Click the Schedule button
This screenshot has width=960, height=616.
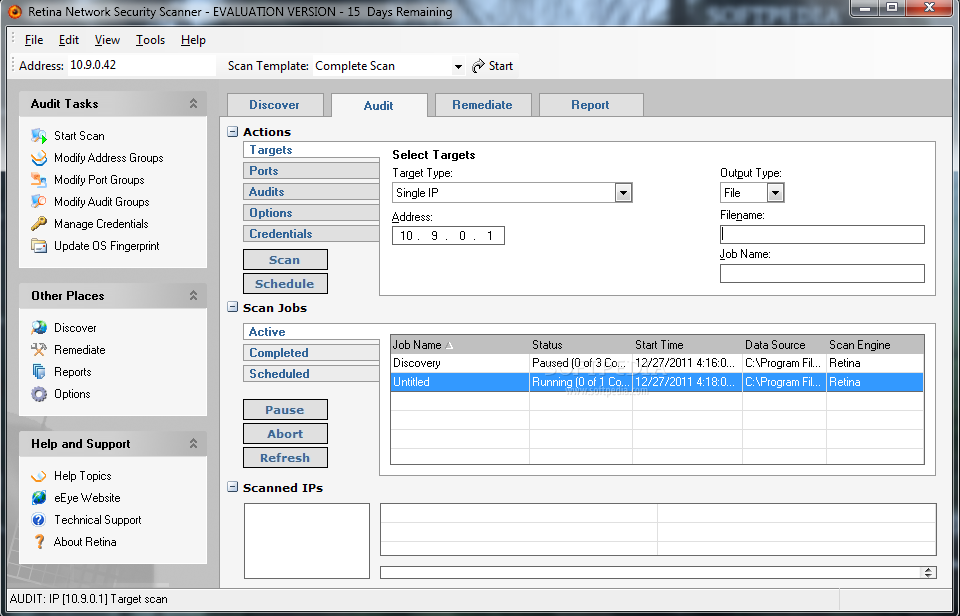click(x=285, y=284)
